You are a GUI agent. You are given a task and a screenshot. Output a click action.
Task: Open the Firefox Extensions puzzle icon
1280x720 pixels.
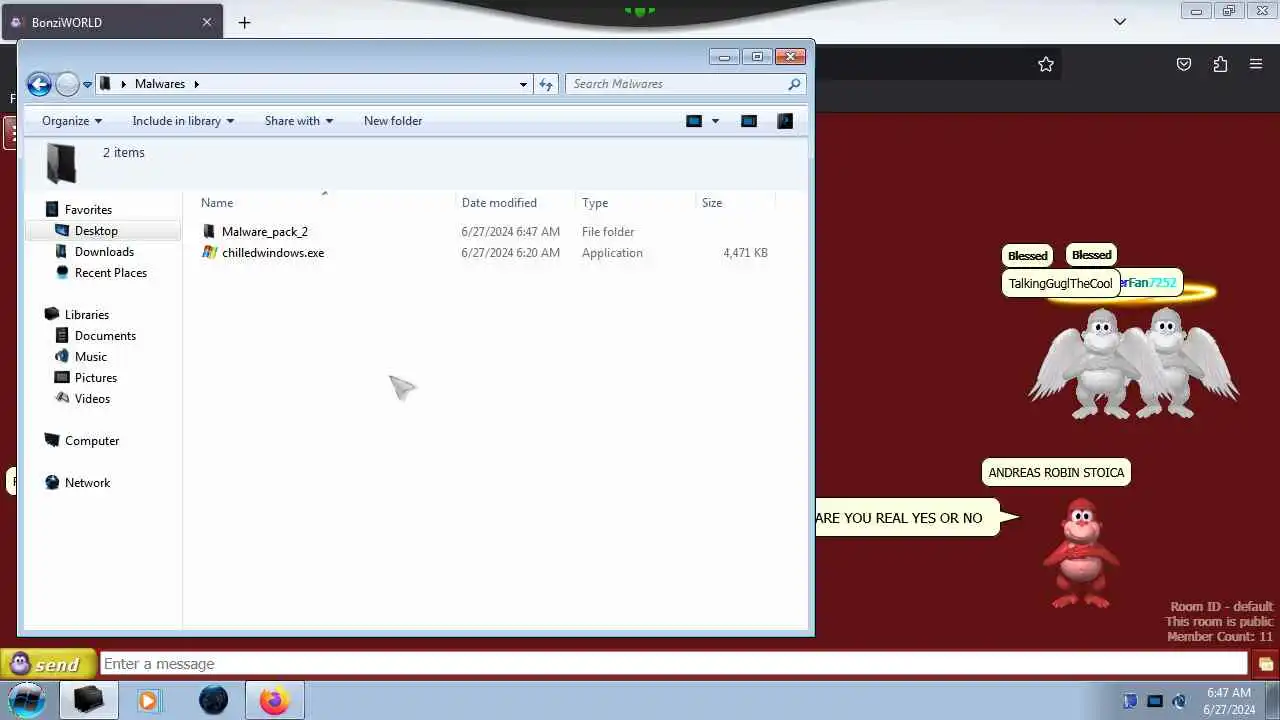coord(1220,64)
